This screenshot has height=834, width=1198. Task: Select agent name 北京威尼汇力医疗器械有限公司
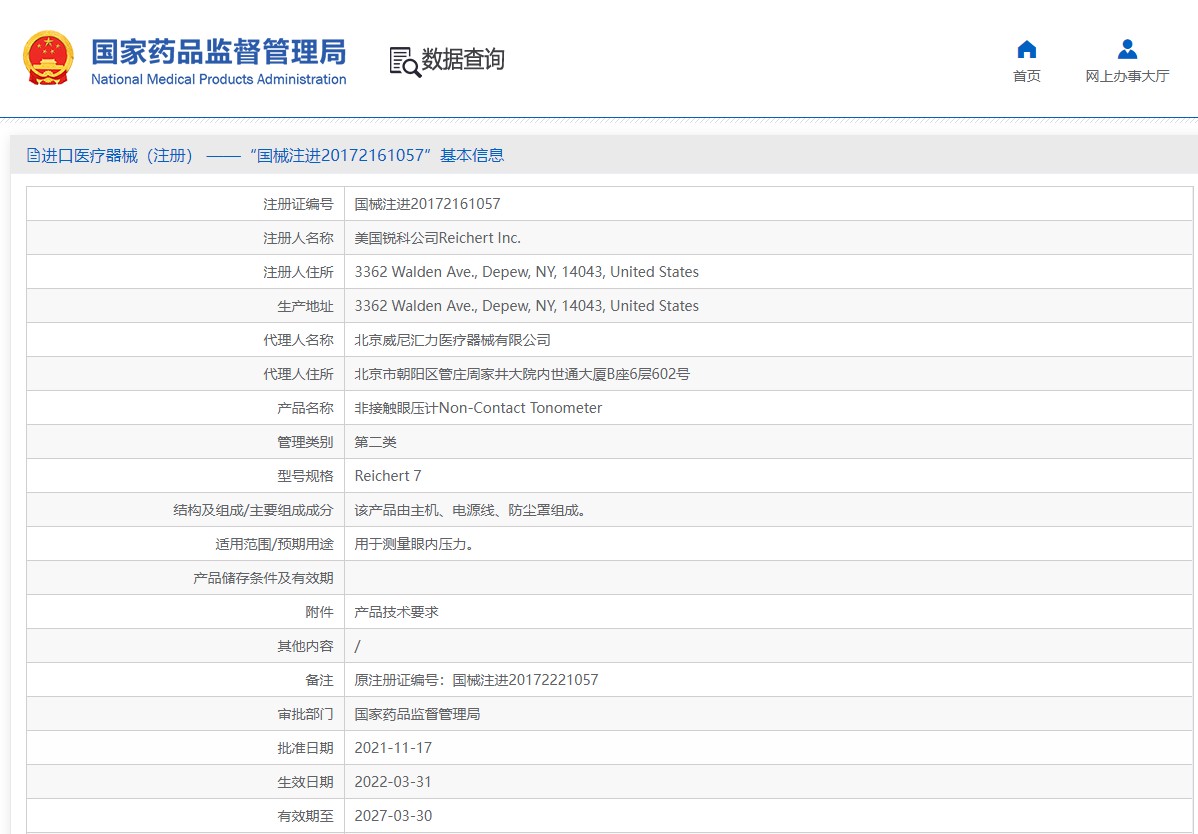point(452,340)
